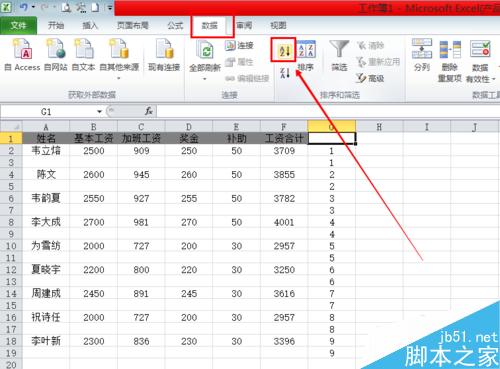Click the new document icon in quick access toolbar
Image resolution: width=500 pixels, height=369 pixels.
[x=95, y=7]
